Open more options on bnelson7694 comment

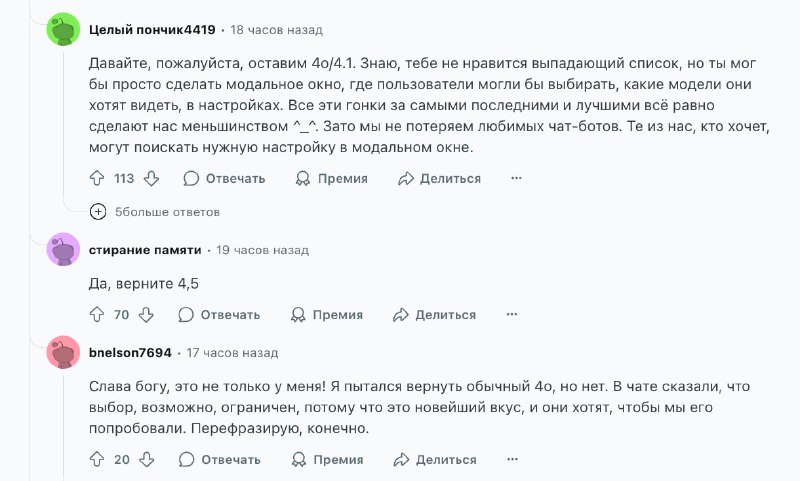[511, 459]
